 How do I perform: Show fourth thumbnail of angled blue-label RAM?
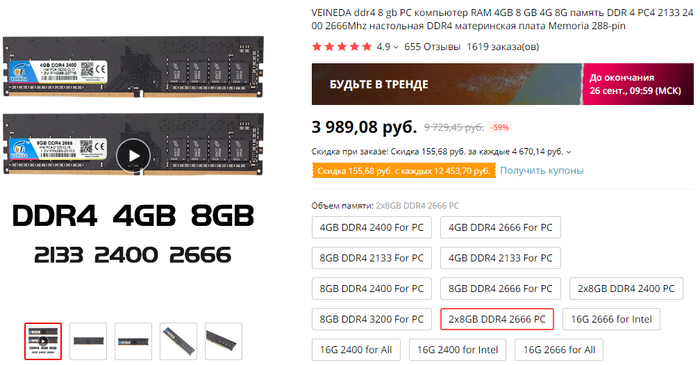(x=179, y=341)
